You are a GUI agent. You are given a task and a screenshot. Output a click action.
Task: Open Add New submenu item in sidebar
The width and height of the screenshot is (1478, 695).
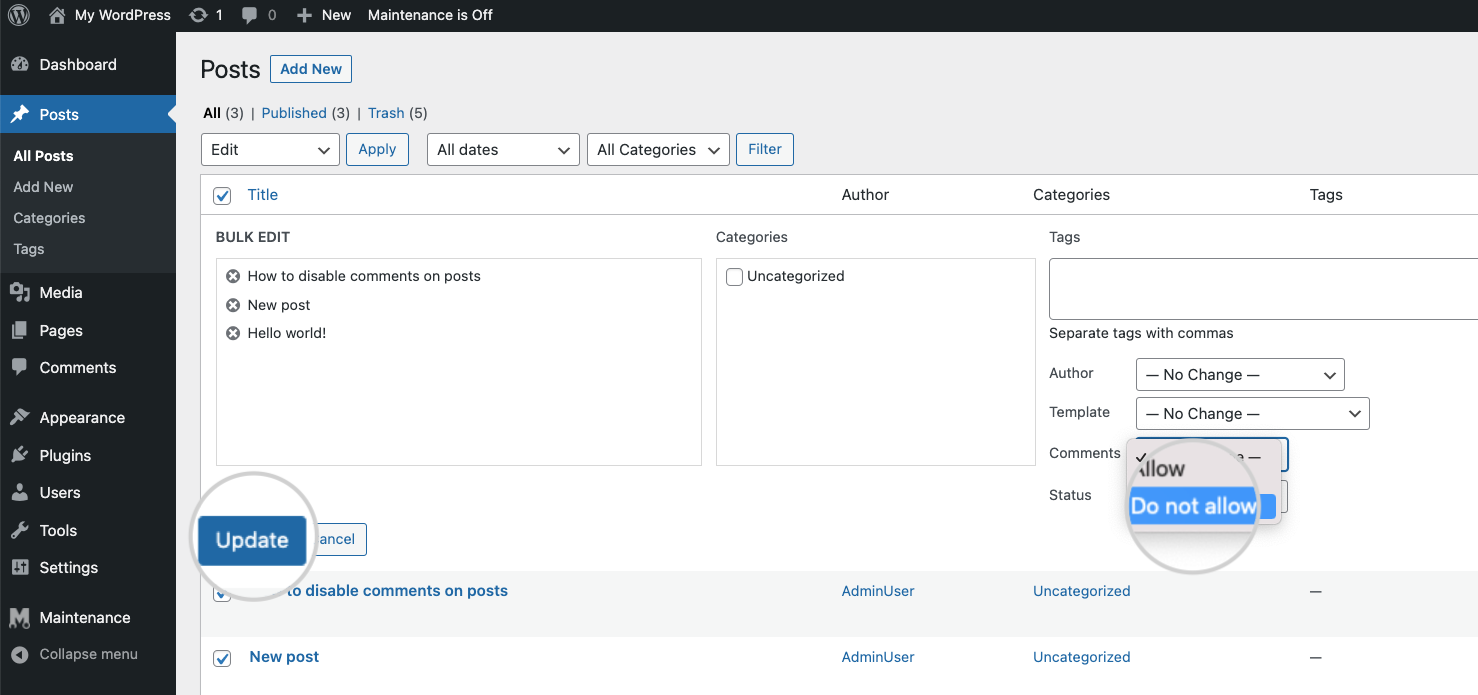43,187
